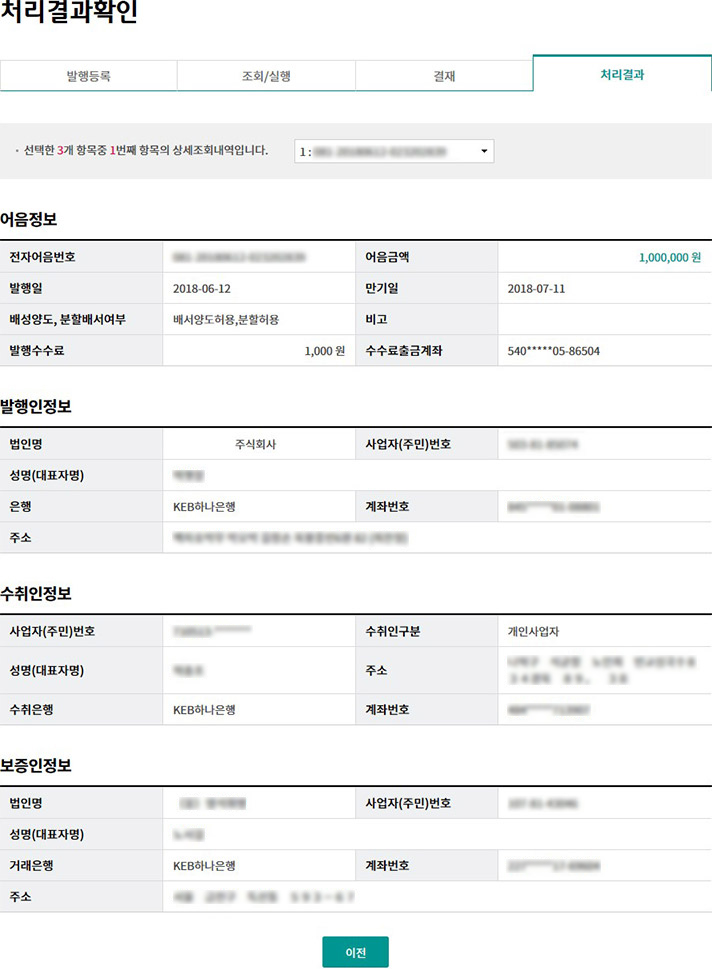The image size is (712, 969).
Task: Click the 1,000,000 원 bill amount
Action: [x=662, y=257]
